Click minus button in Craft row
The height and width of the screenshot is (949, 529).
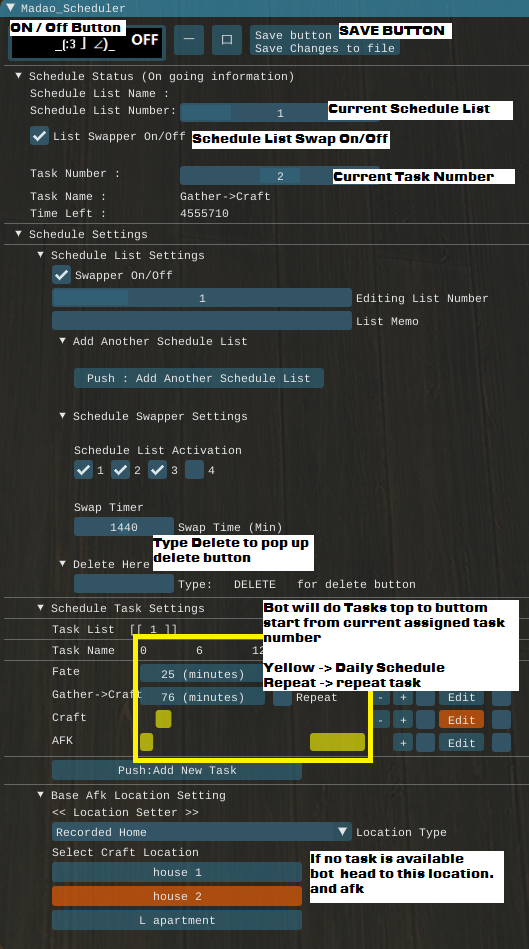380,720
